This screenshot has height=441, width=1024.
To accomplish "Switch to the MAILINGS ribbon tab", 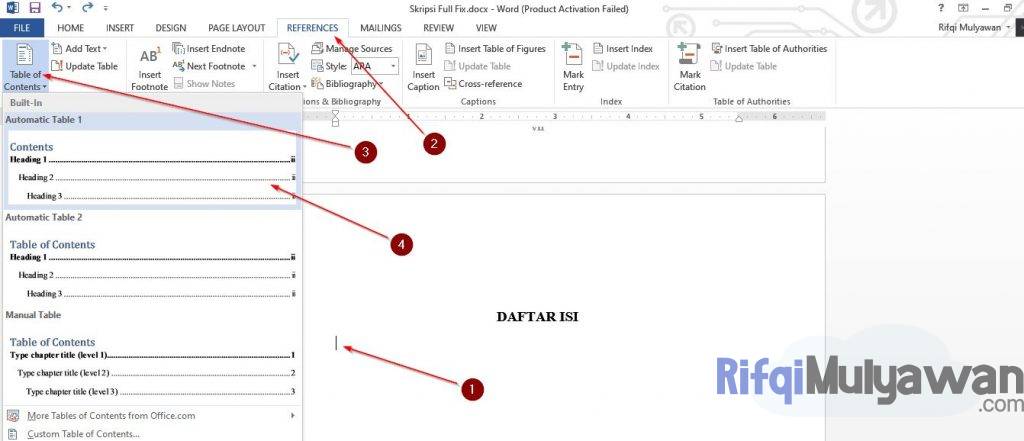I will [381, 28].
